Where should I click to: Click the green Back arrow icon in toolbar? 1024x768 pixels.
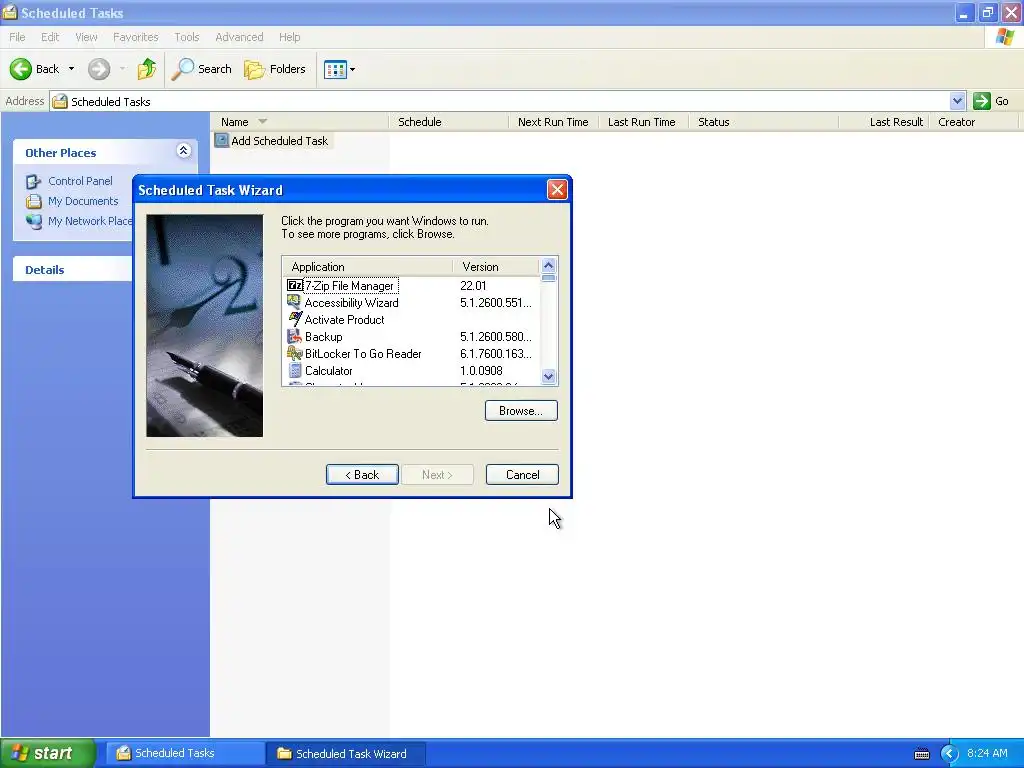tap(21, 69)
